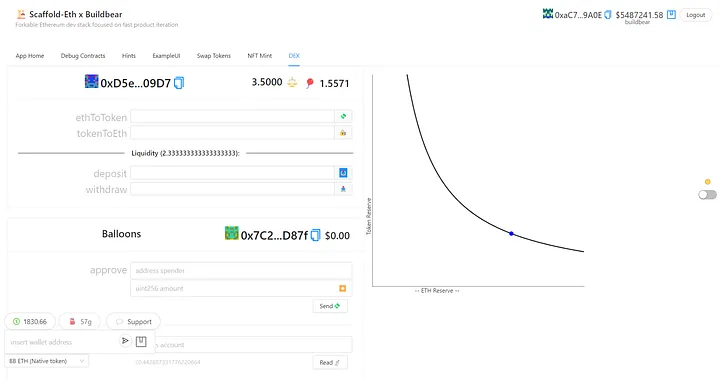Screen dimensions: 720x380
Task: Open the NFT Mint tab
Action: pos(259,56)
